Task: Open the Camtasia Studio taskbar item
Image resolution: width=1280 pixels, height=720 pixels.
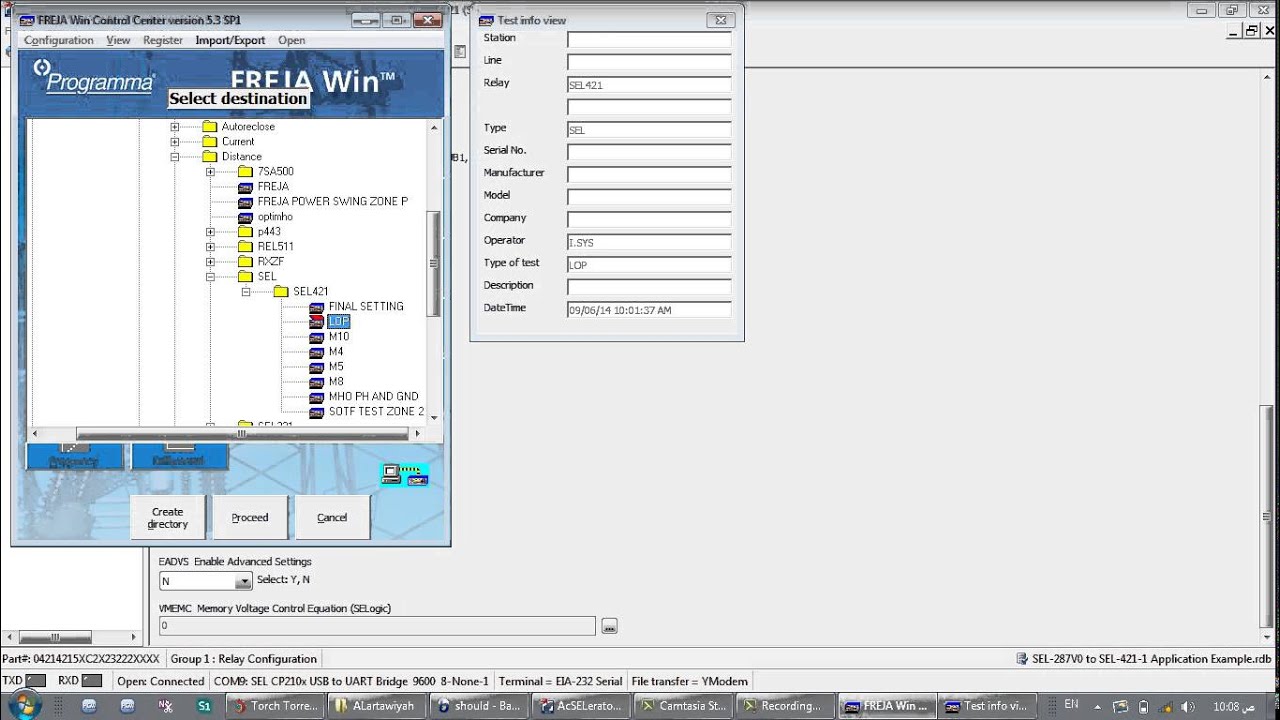Action: [683, 706]
